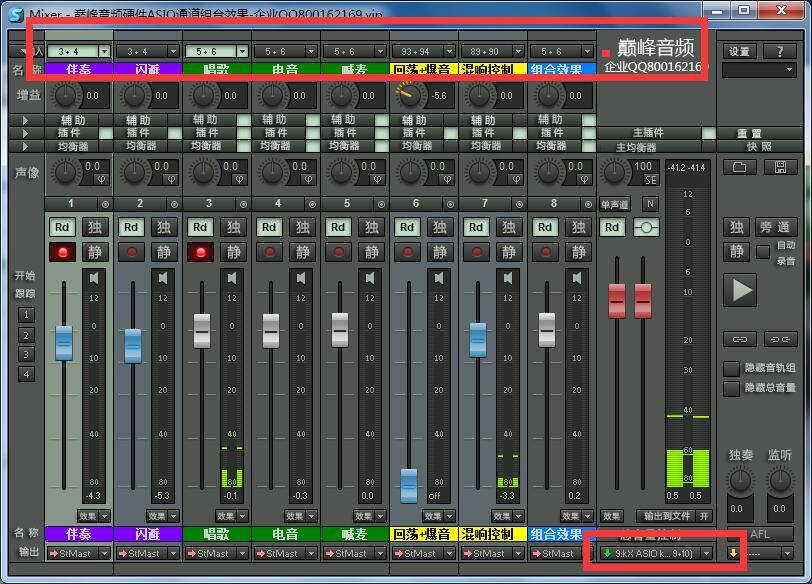Solo channel 1 with its 独 button
The height and width of the screenshot is (584, 812).
point(95,227)
